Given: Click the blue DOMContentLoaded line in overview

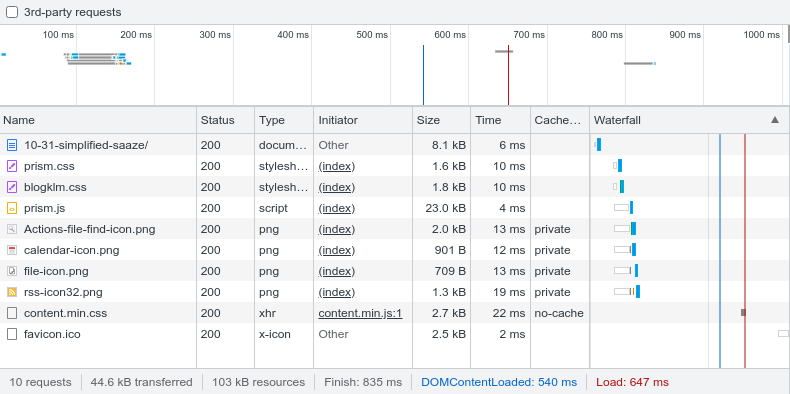Looking at the screenshot, I should point(423,75).
